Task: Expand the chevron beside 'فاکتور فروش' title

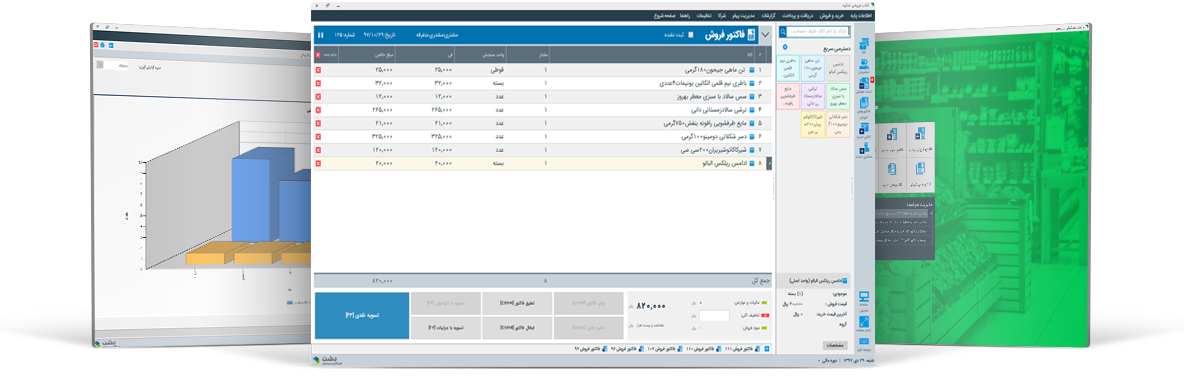Action: [x=765, y=35]
